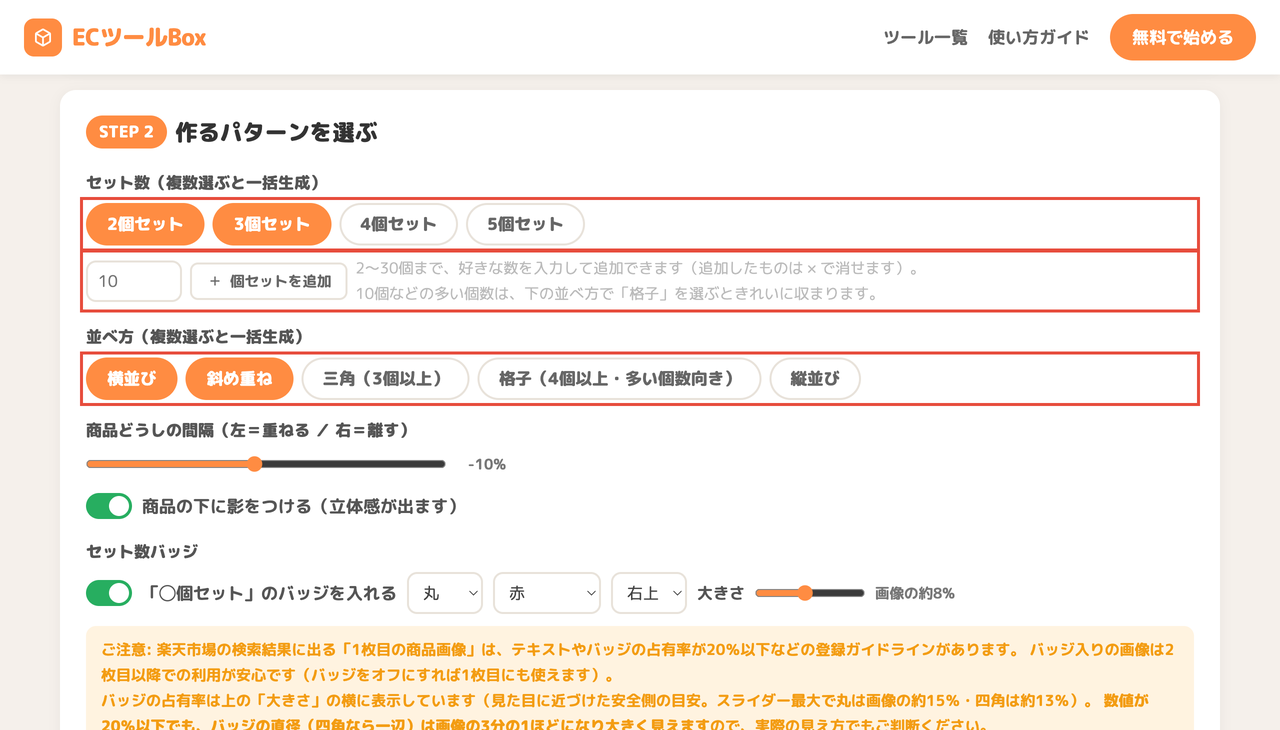Click the label セット数（複数選ぶと一括生成）
Screen dimensions: 1280x730
pos(203,182)
